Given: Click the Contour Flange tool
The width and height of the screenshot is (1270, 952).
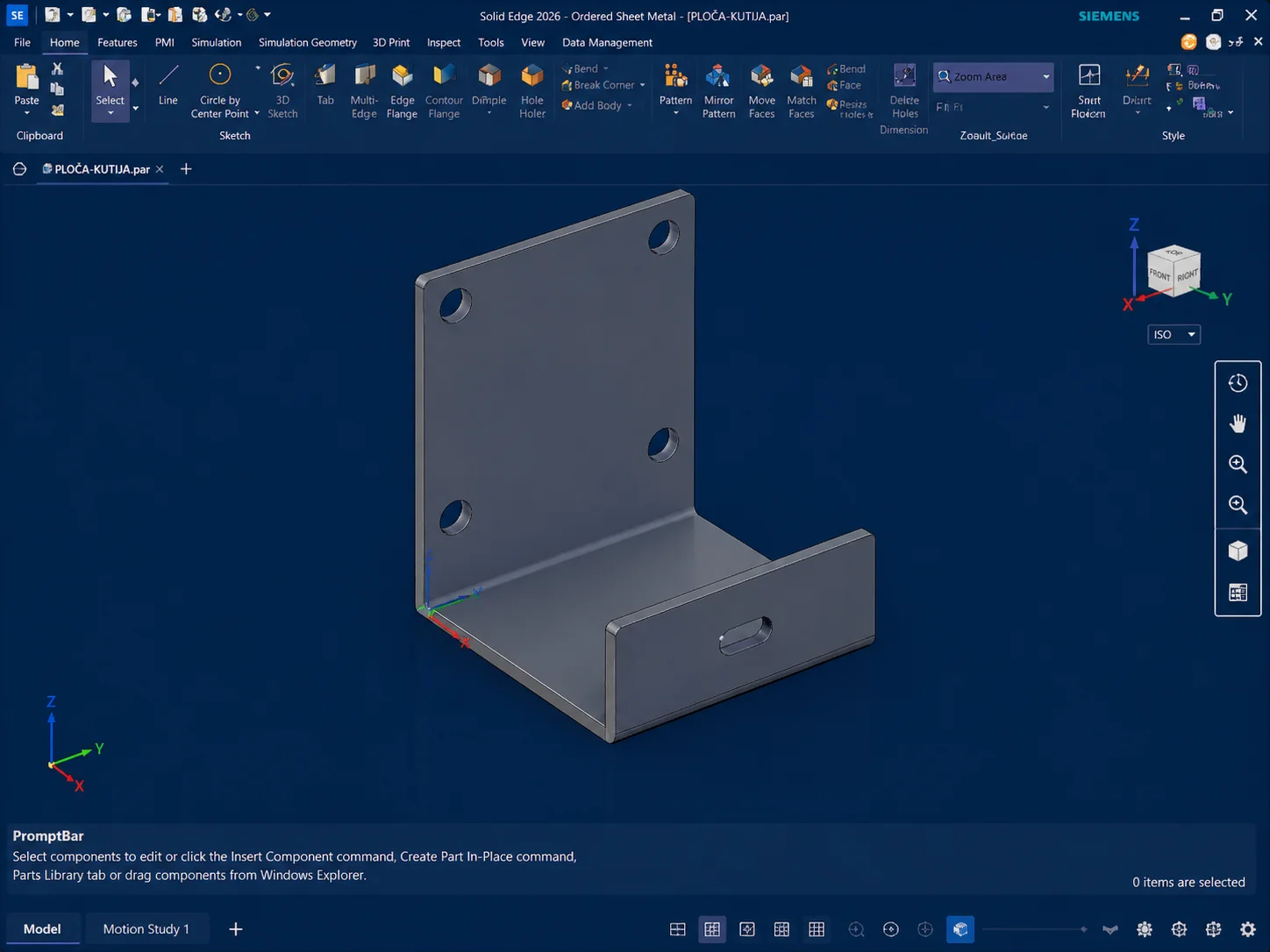Looking at the screenshot, I should (444, 91).
